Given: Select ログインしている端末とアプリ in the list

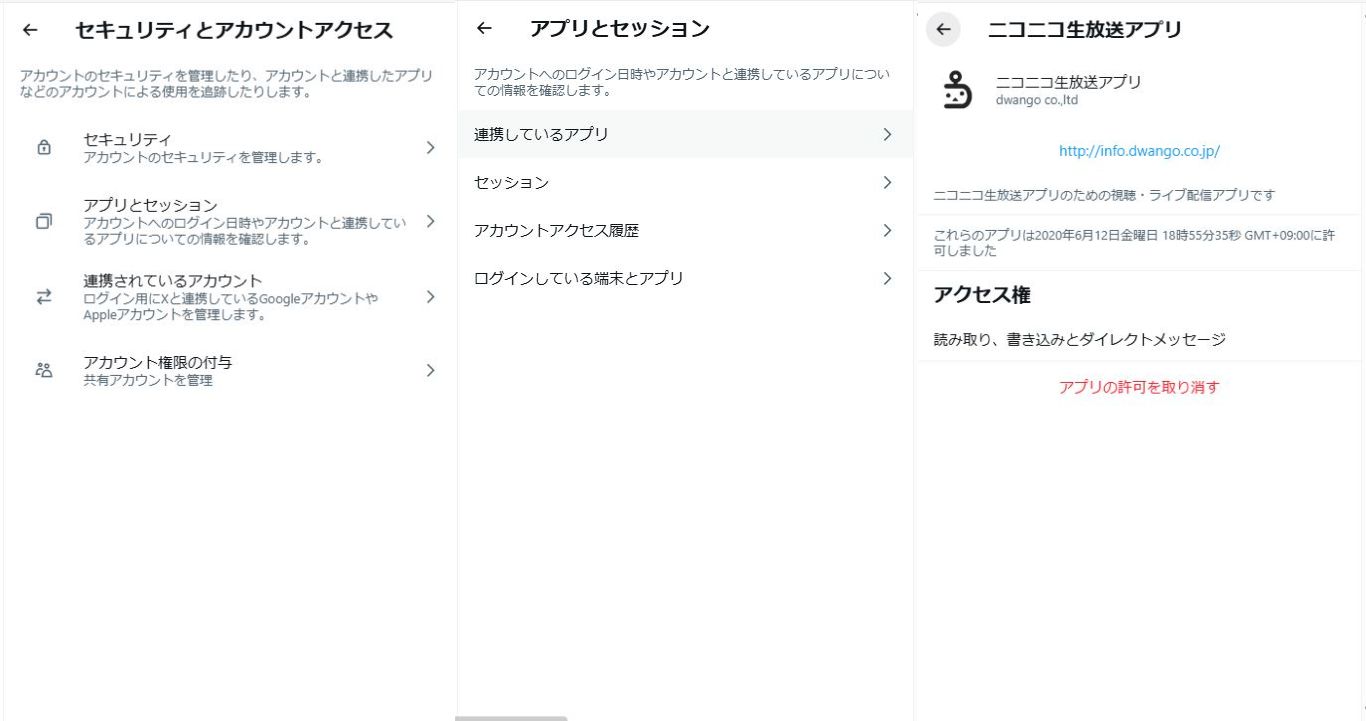Looking at the screenshot, I should pyautogui.click(x=685, y=278).
